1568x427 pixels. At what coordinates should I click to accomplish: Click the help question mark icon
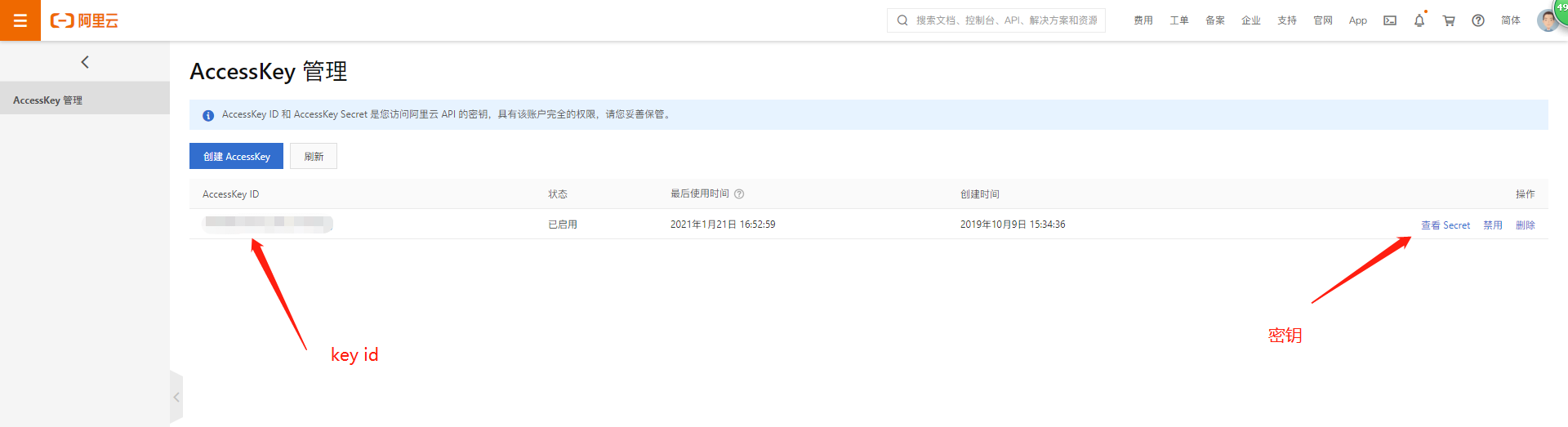coord(1477,20)
